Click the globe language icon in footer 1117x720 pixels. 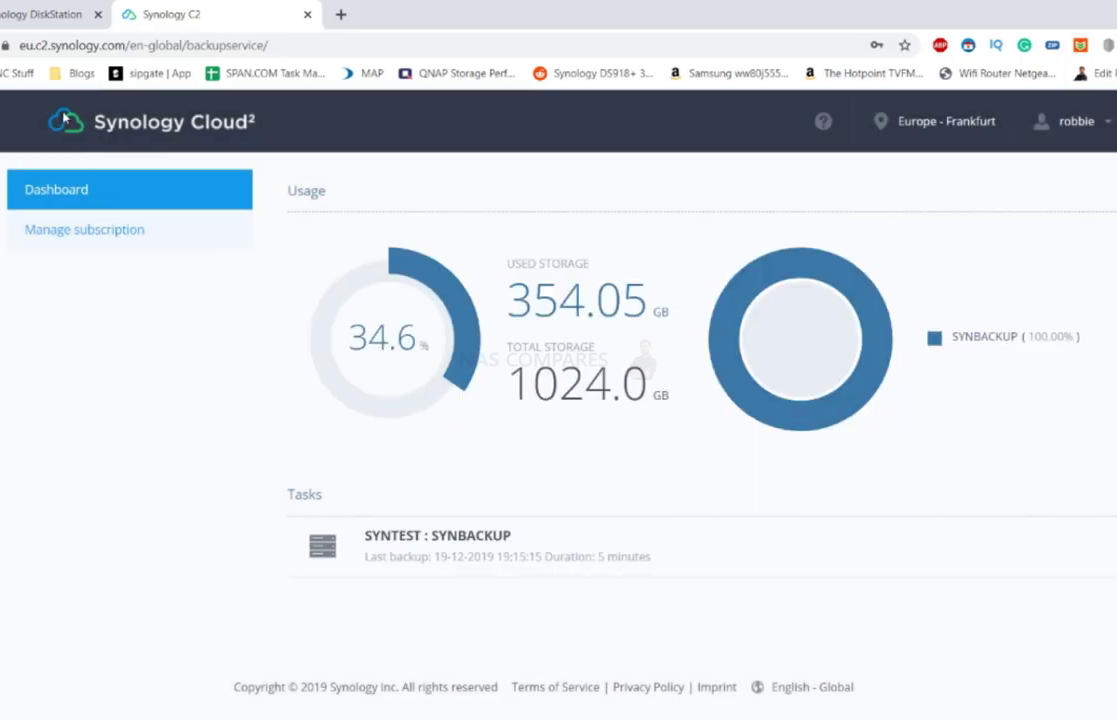coord(757,687)
